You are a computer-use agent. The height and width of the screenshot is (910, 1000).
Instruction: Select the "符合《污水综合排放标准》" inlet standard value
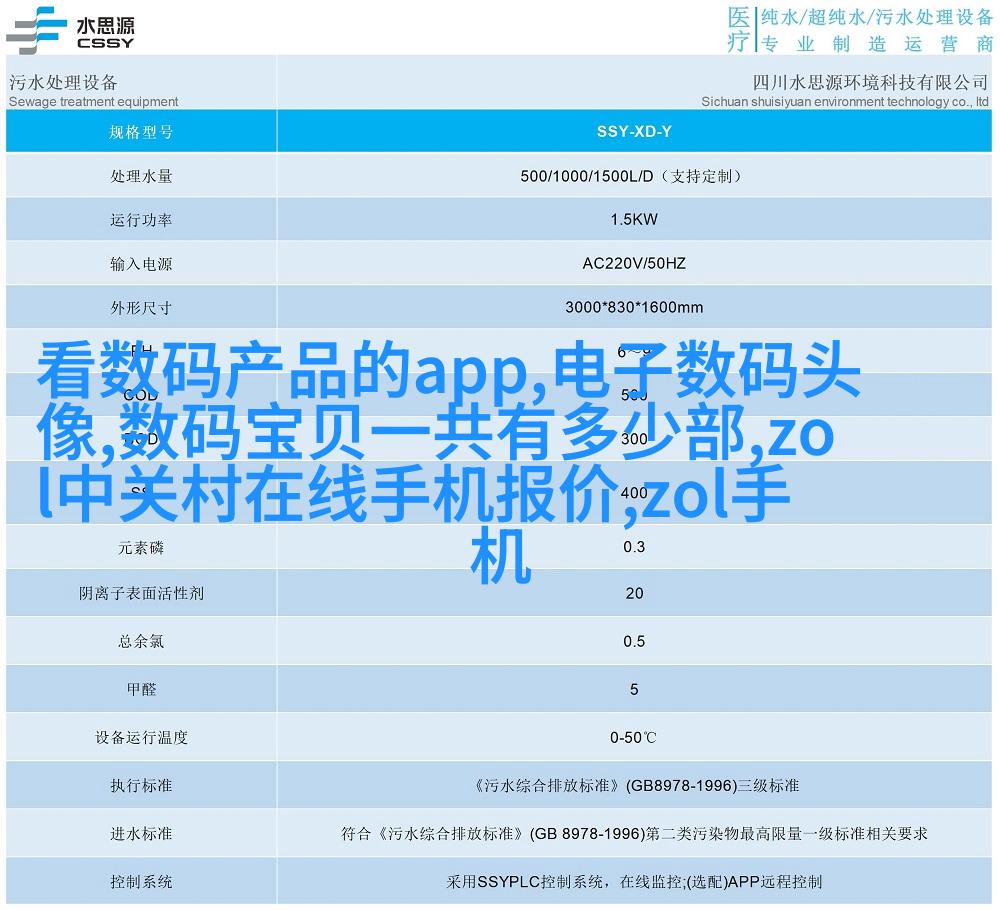pyautogui.click(x=634, y=833)
